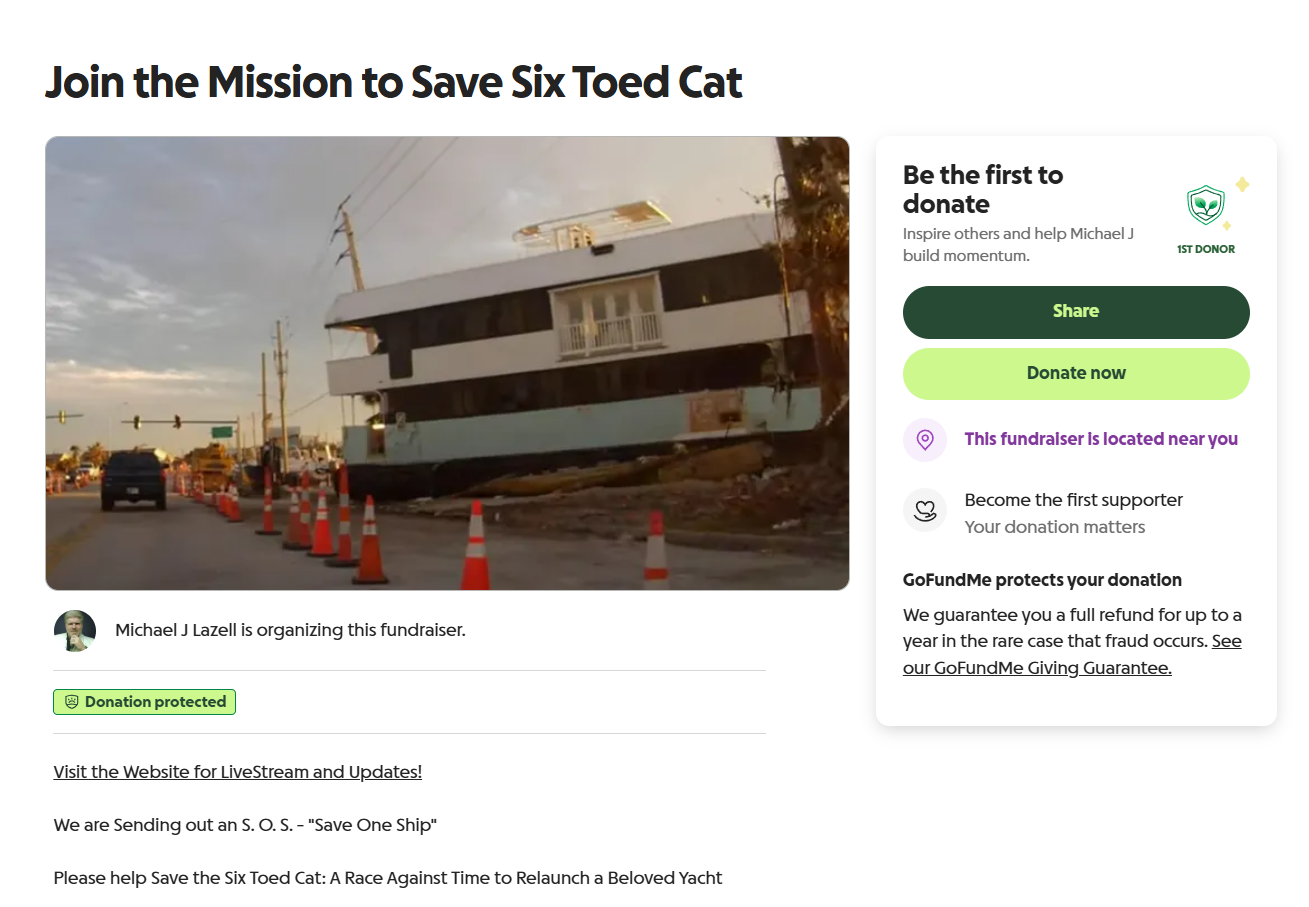
Task: Open the Visit the Website for LiveStream link
Action: 238,772
